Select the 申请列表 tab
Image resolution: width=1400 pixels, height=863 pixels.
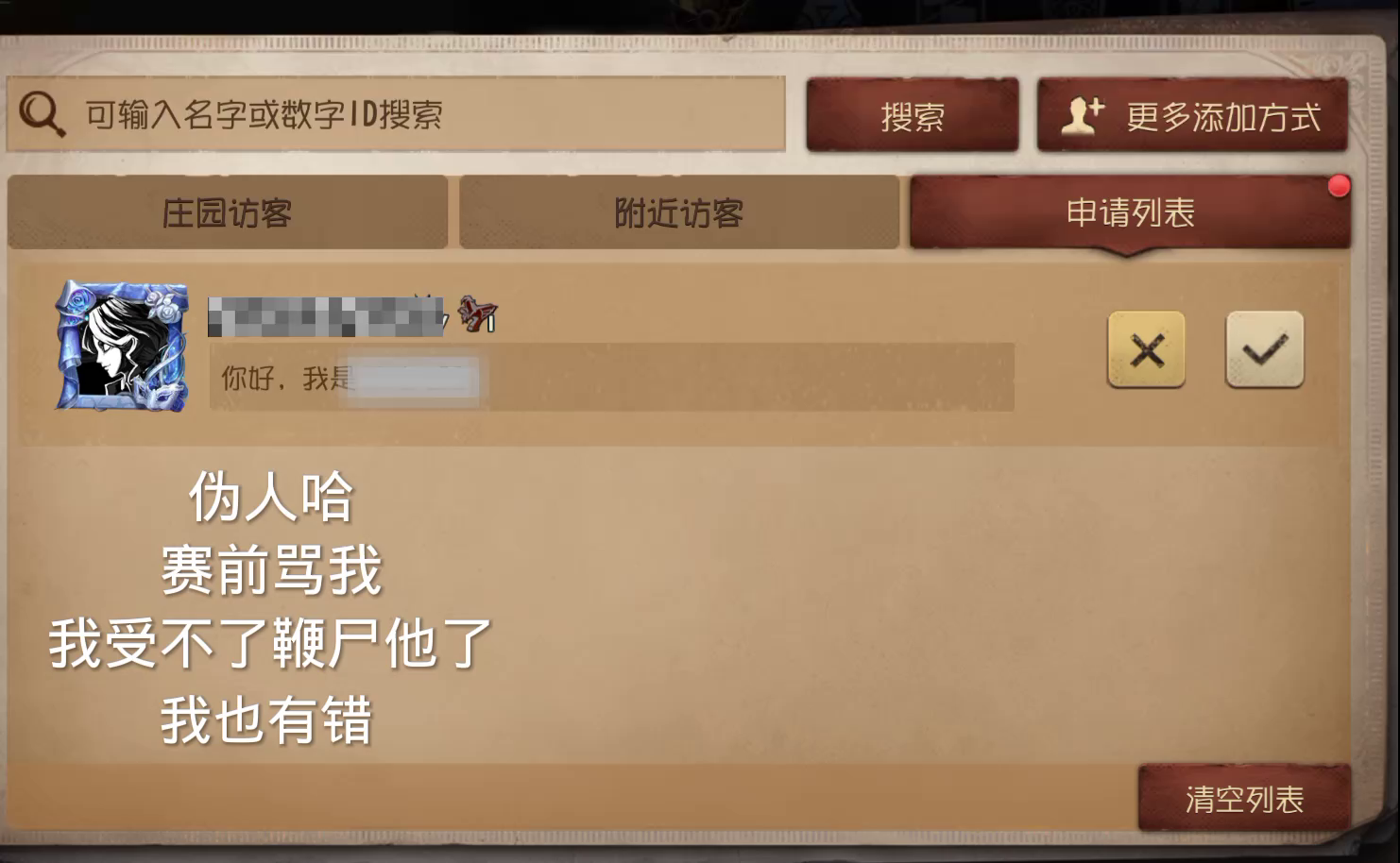click(1130, 212)
